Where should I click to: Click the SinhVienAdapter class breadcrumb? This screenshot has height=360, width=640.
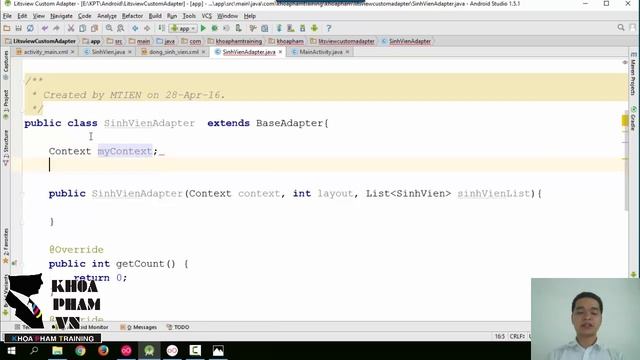[406, 41]
